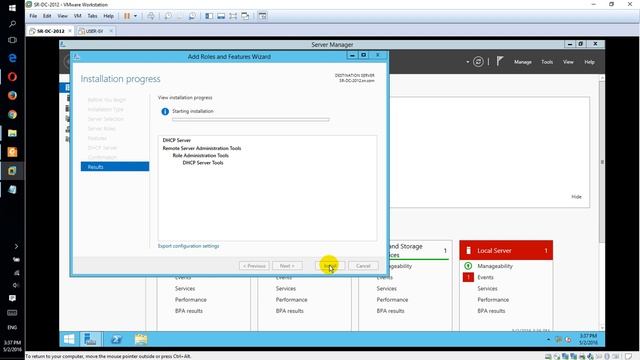Click Server Manager icon in guest taskbar
The image size is (640, 360).
90,339
